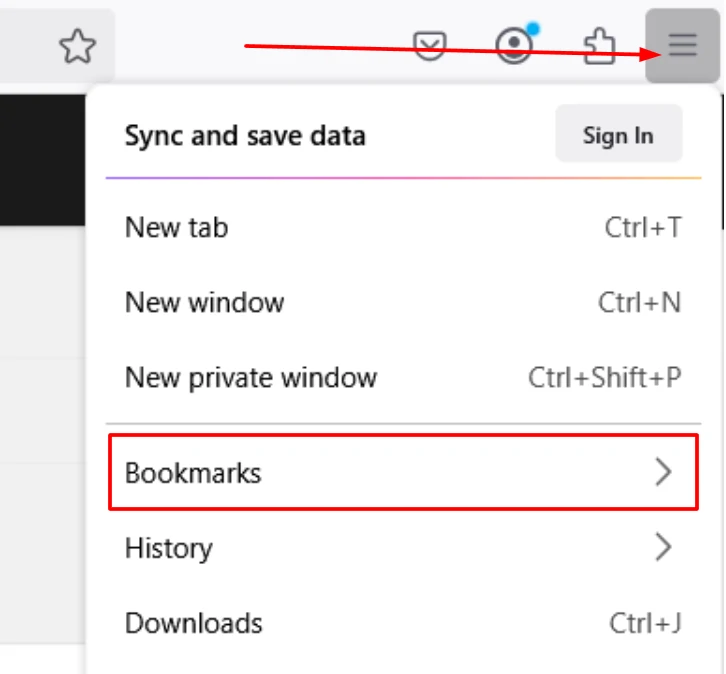This screenshot has height=674, width=726.
Task: Choose New window from the menu
Action: pos(403,303)
